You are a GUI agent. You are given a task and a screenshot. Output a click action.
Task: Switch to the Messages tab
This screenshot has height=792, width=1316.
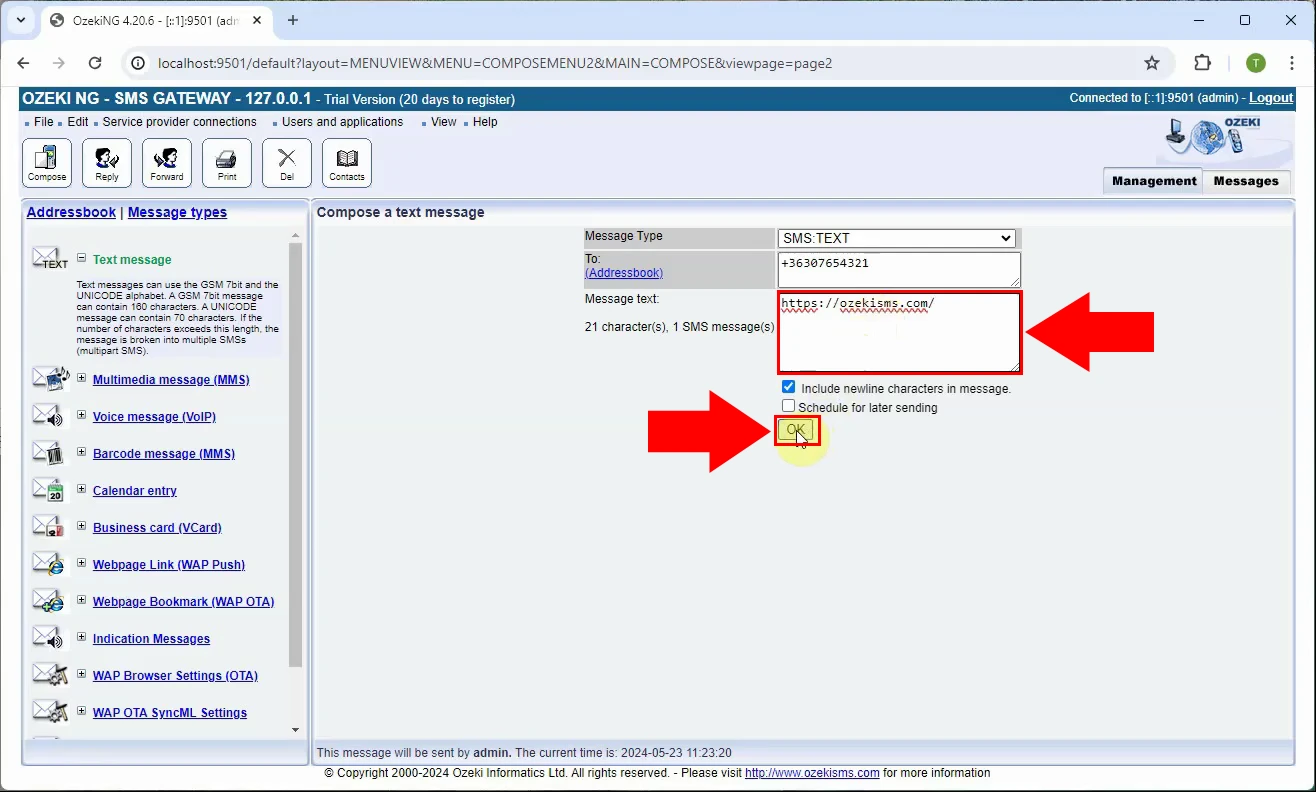point(1246,181)
